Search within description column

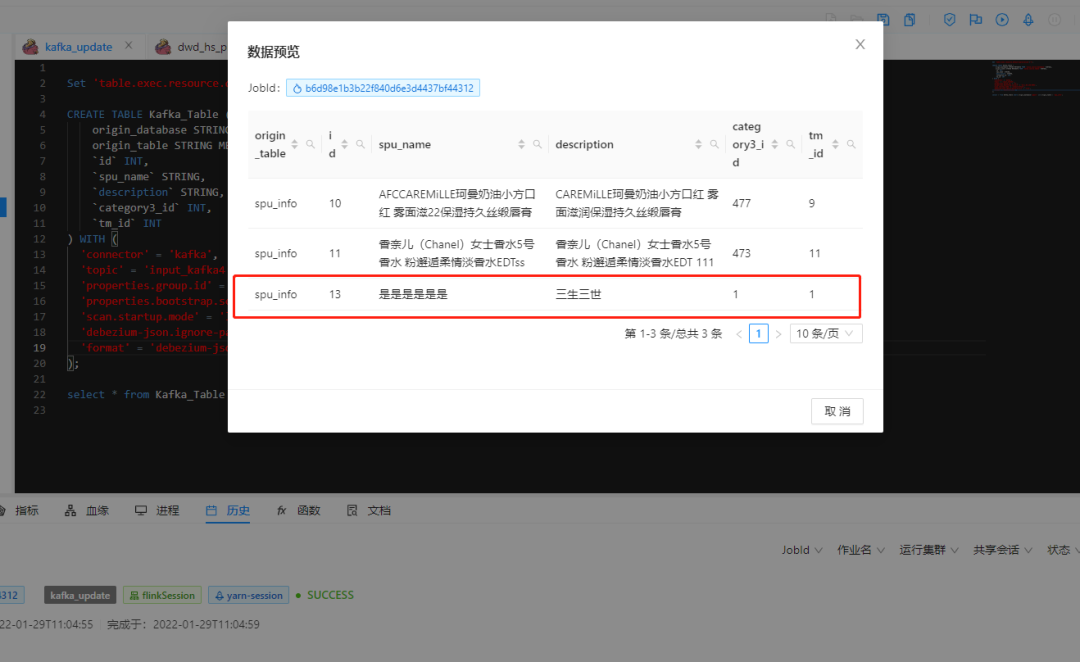point(714,144)
